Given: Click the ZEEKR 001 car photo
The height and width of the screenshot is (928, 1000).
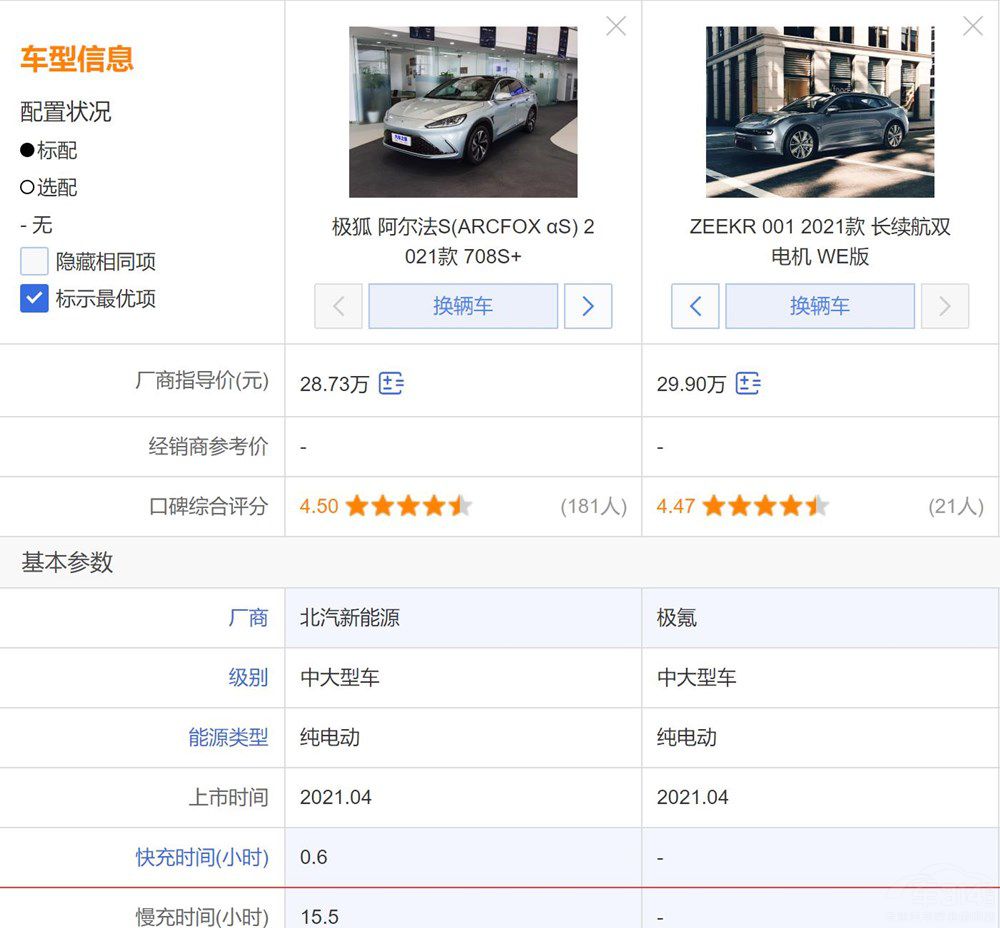Looking at the screenshot, I should coord(820,112).
